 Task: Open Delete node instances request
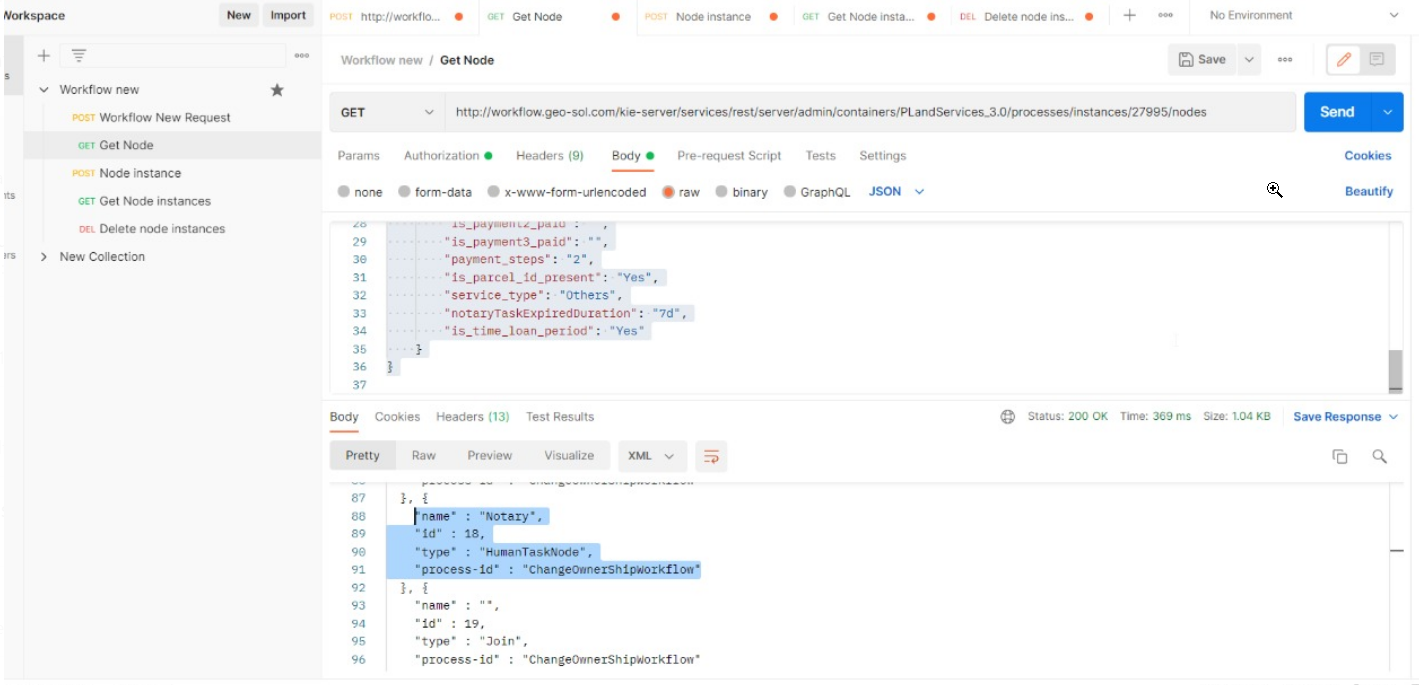[152, 229]
